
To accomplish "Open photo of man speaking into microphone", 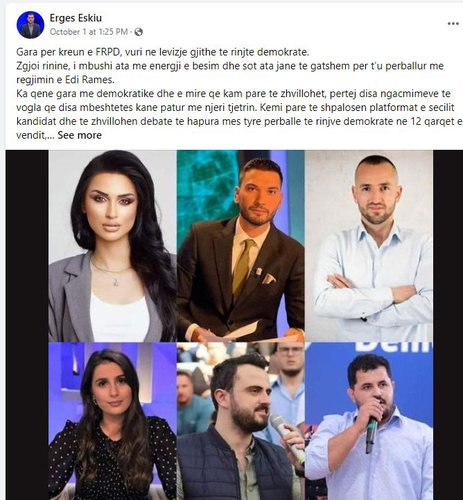I will pyautogui.click(x=369, y=421).
